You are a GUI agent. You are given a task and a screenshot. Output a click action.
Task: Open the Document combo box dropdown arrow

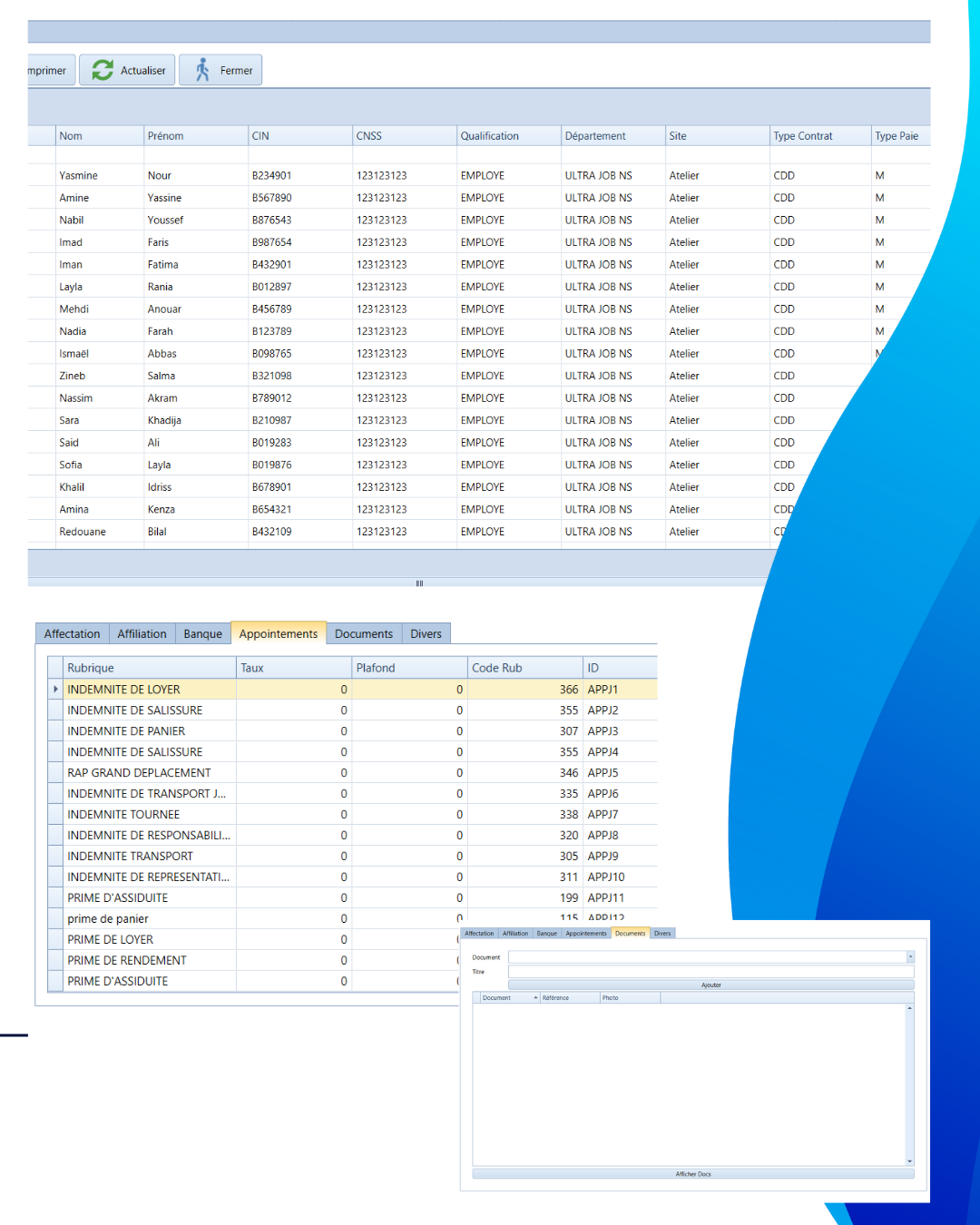click(x=910, y=957)
